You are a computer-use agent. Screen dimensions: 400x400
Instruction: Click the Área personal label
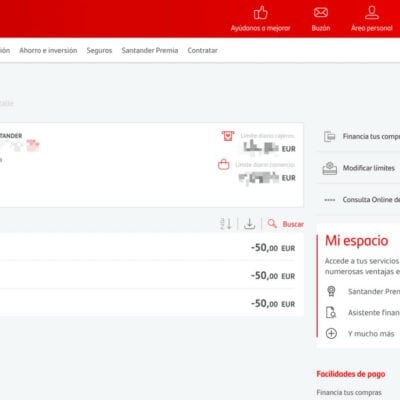click(x=372, y=28)
